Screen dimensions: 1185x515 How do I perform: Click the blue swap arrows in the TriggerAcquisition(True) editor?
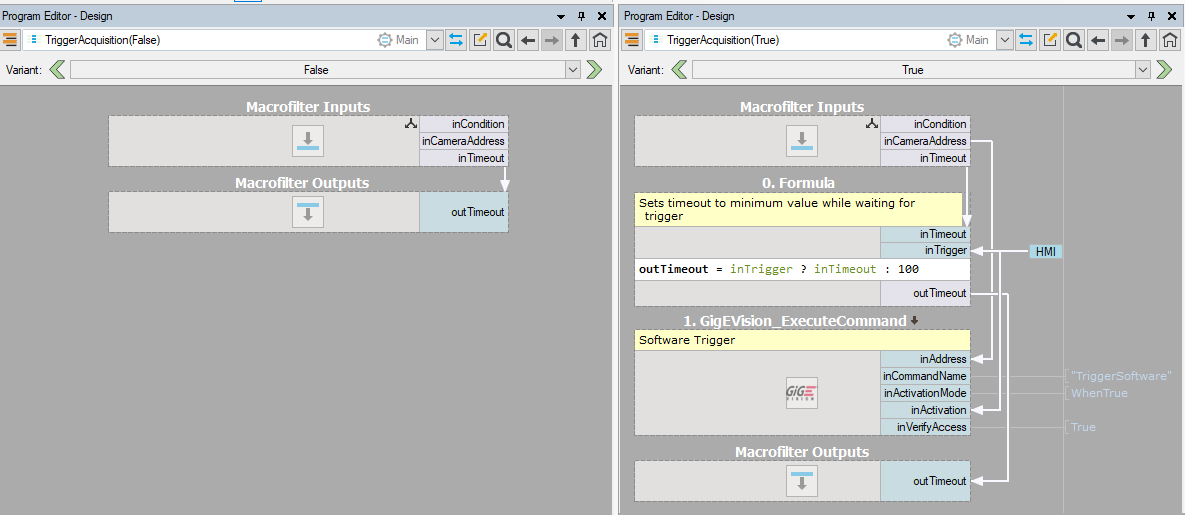point(1027,40)
